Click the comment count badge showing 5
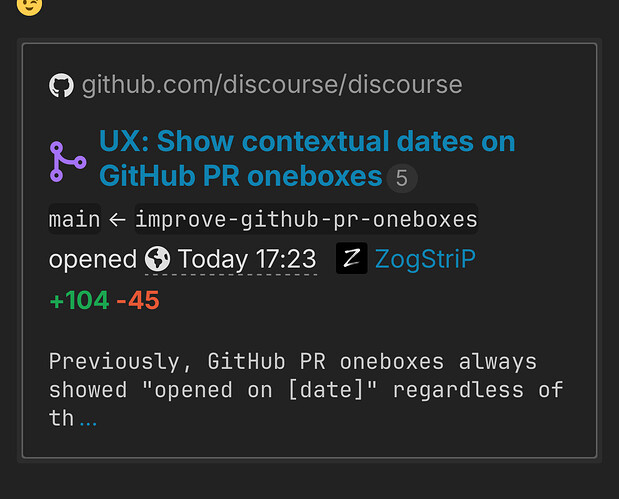Viewport: 619px width, 499px height. click(x=402, y=178)
